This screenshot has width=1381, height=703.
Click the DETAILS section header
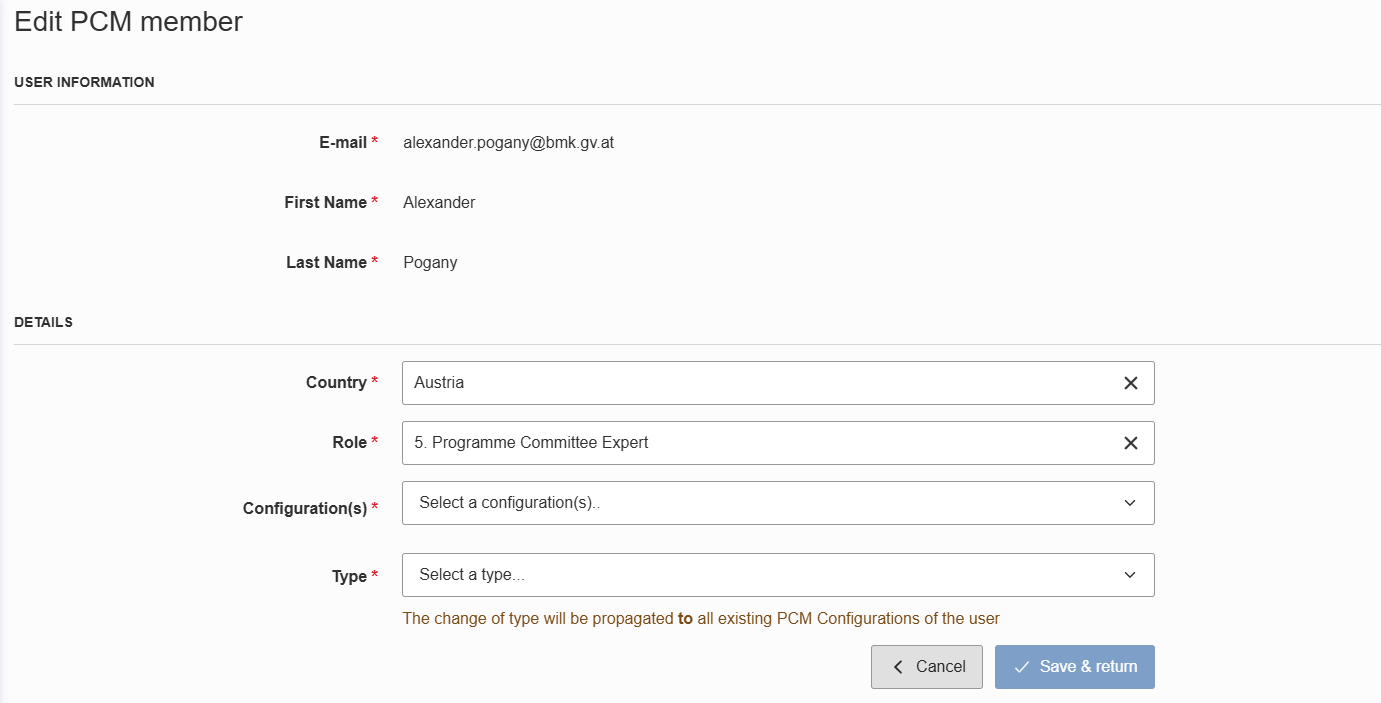click(x=43, y=322)
